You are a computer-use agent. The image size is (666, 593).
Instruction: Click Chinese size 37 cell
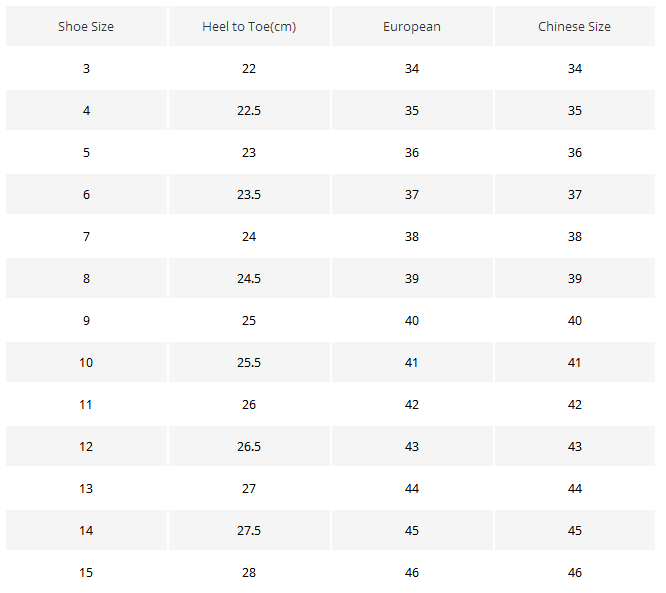click(575, 195)
